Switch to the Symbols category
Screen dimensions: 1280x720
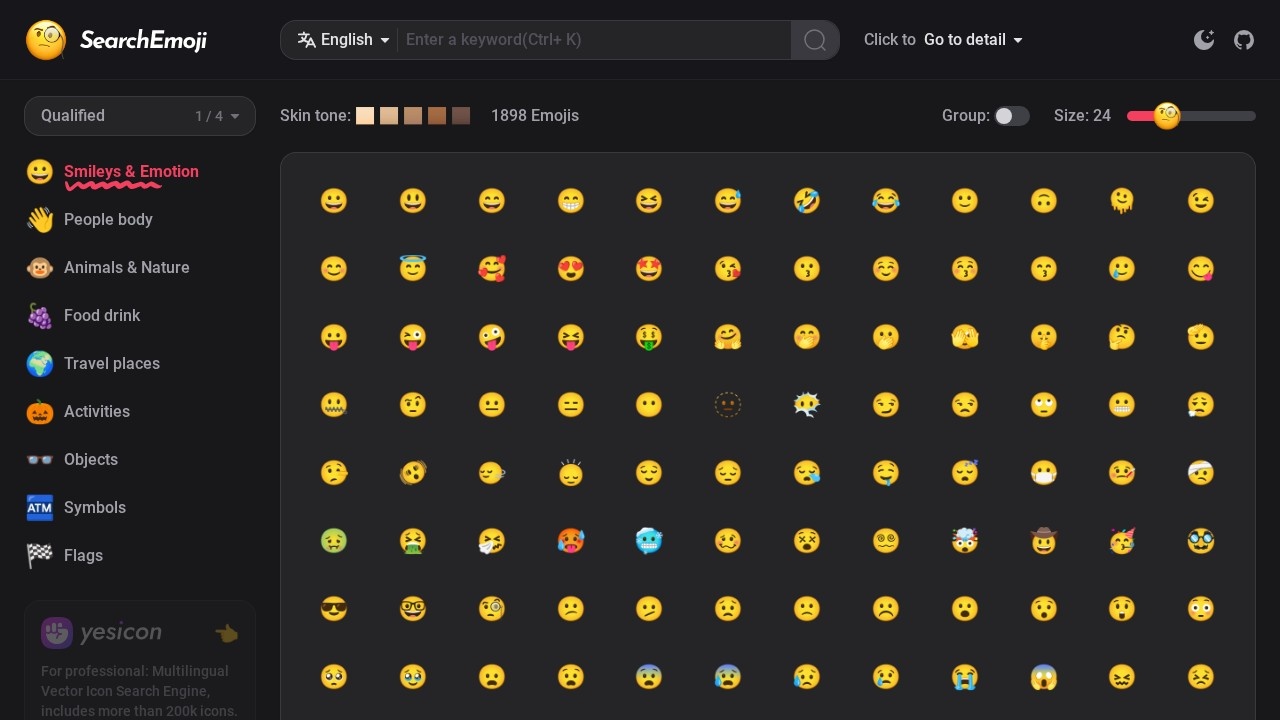[94, 507]
